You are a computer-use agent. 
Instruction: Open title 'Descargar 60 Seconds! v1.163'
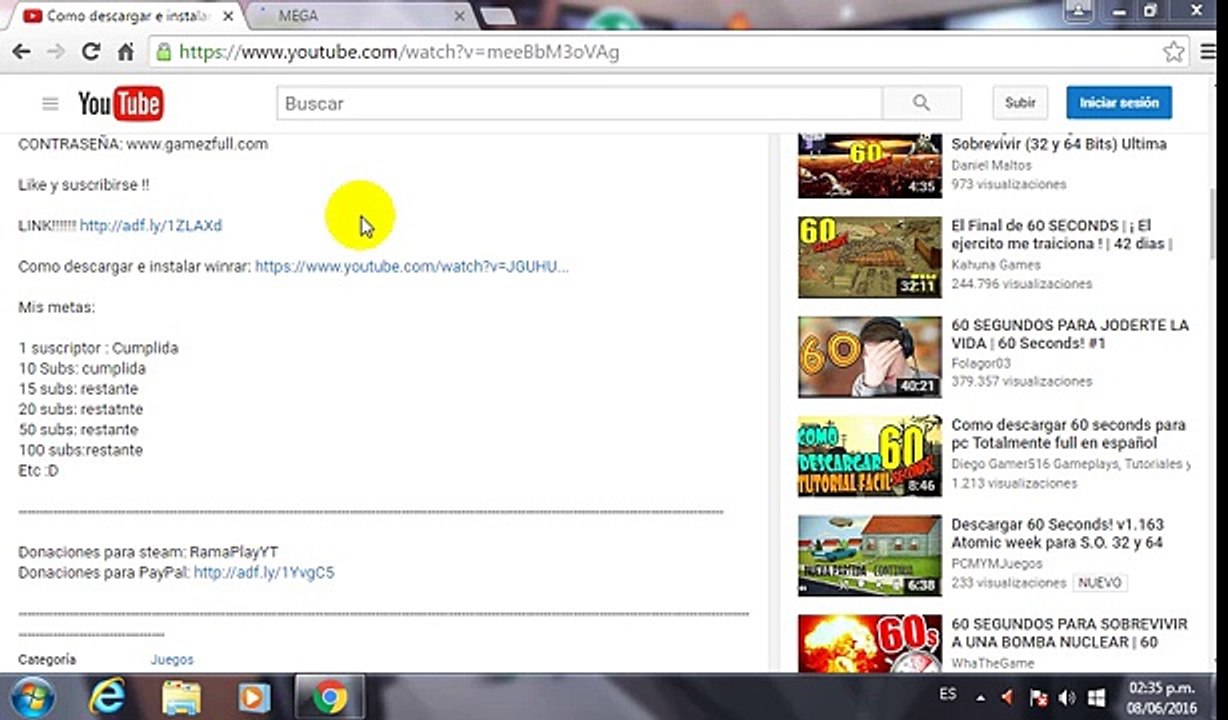(1057, 534)
